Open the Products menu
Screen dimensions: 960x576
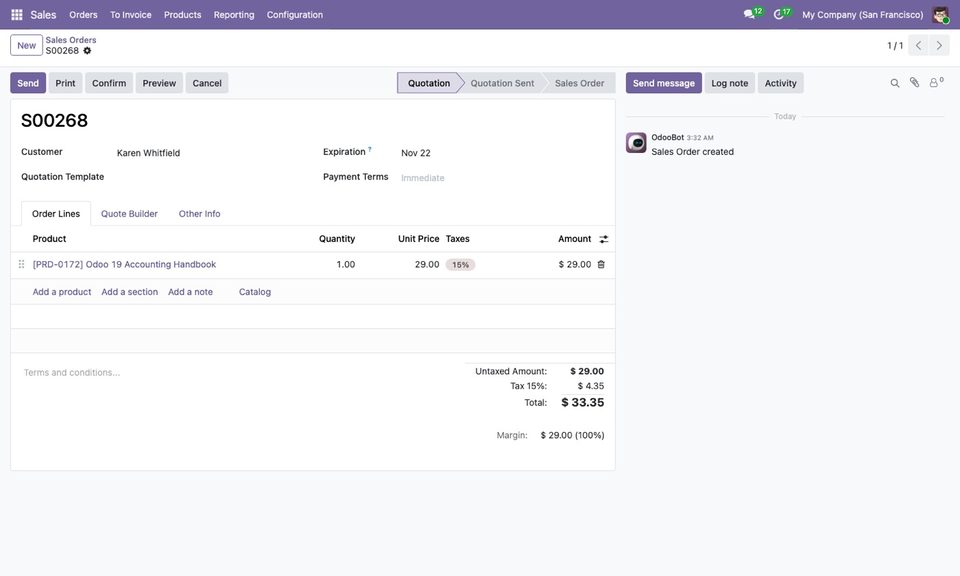pos(182,15)
